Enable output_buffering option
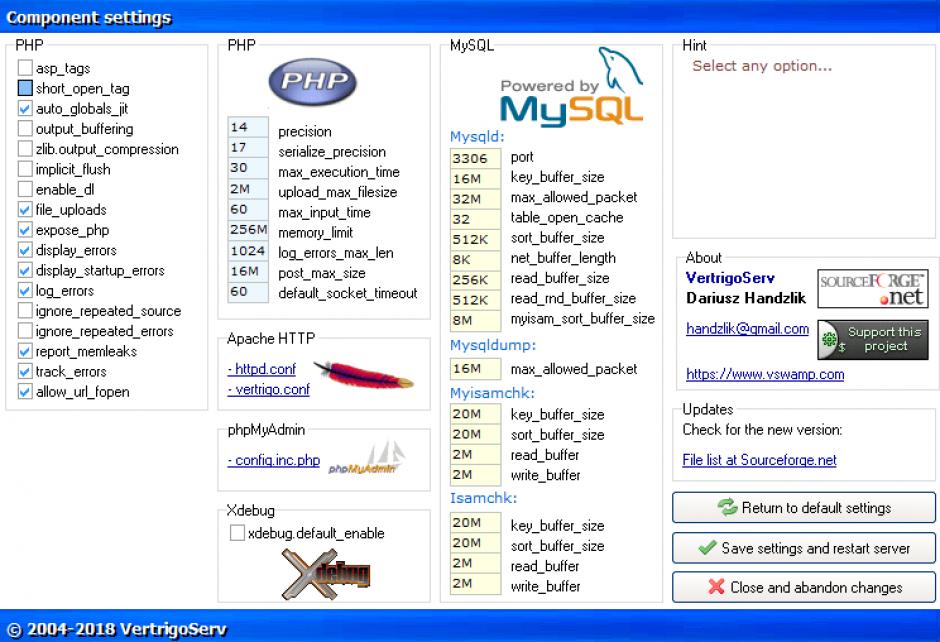940x642 pixels. pyautogui.click(x=25, y=128)
